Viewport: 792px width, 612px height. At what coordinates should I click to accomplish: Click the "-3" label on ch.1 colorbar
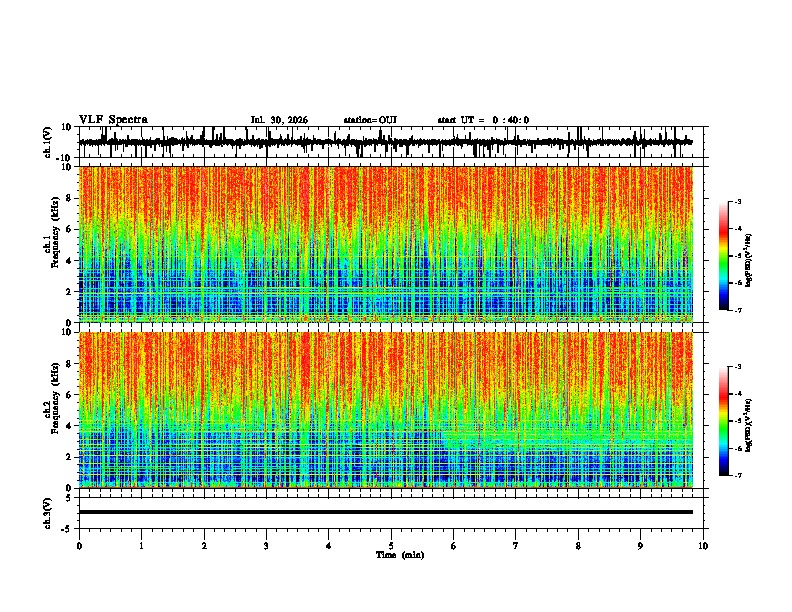click(738, 201)
